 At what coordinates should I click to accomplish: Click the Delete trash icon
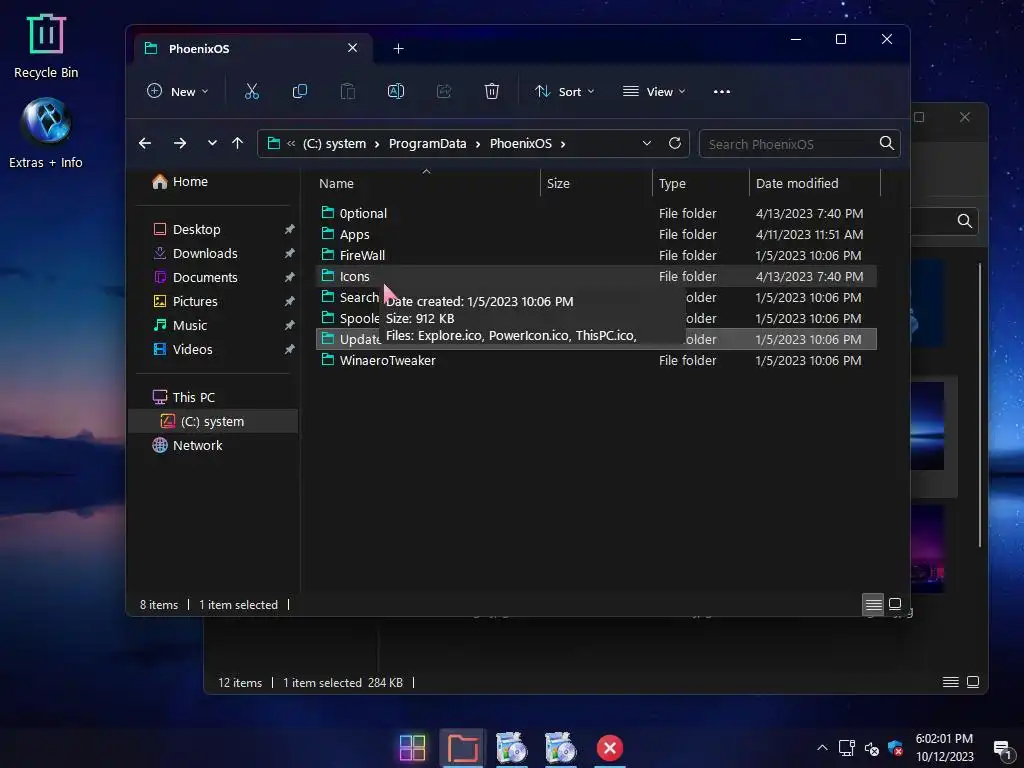tap(492, 91)
